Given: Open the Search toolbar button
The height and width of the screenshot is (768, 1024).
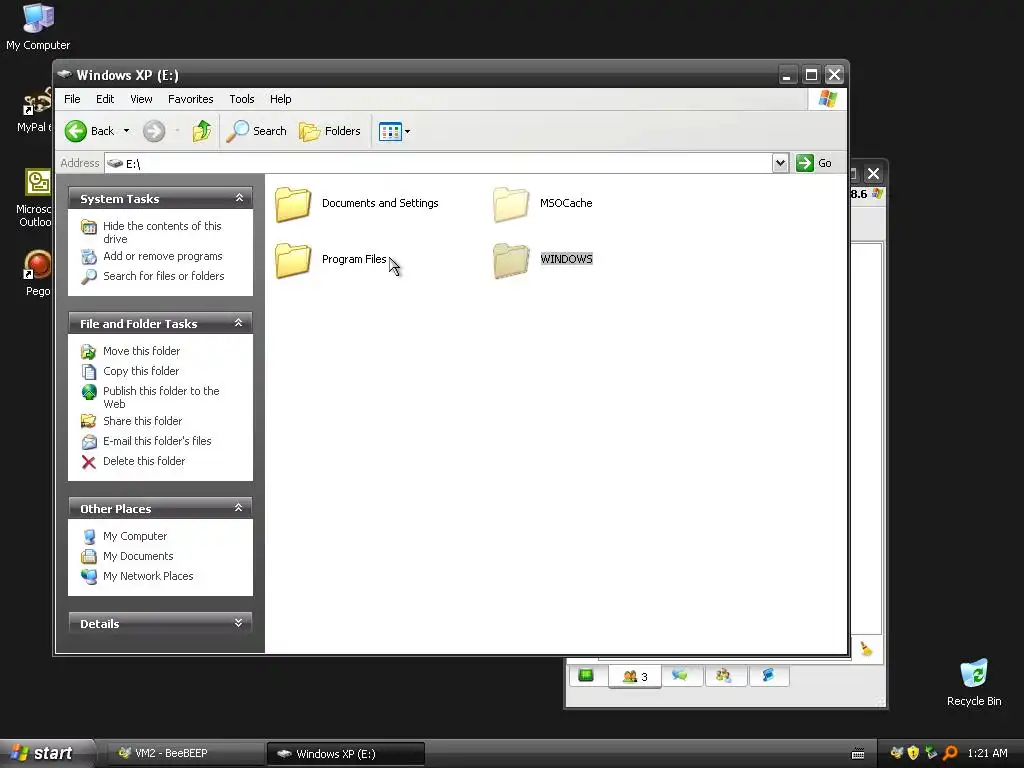Looking at the screenshot, I should click(x=257, y=131).
